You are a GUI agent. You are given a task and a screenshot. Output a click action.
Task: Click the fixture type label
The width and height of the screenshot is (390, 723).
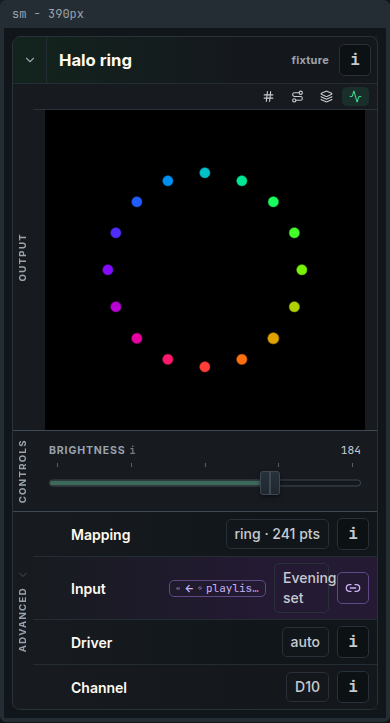310,60
